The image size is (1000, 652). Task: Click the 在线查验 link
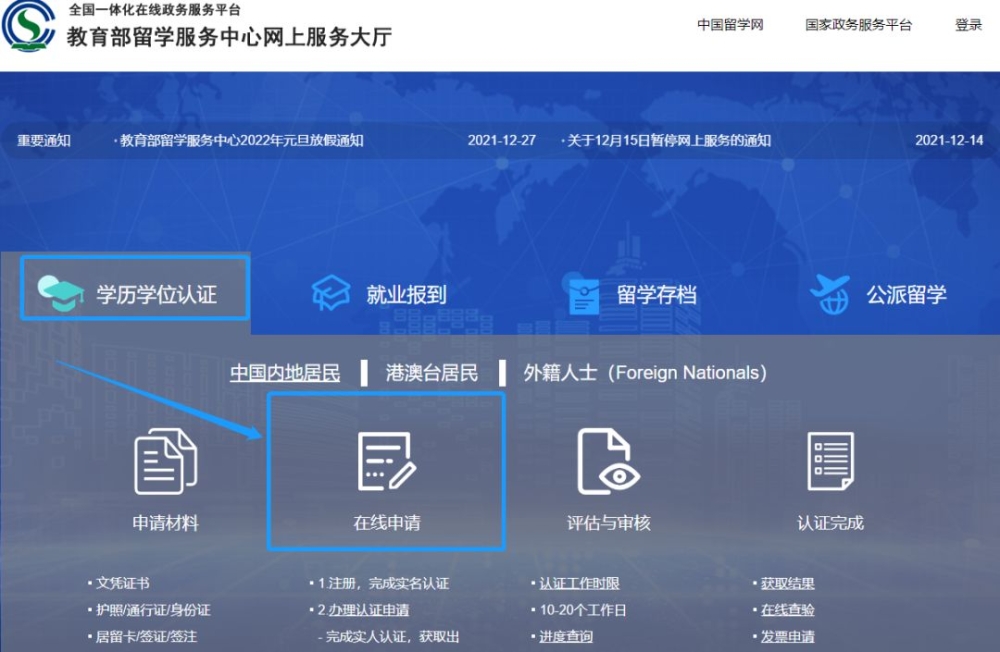click(788, 610)
